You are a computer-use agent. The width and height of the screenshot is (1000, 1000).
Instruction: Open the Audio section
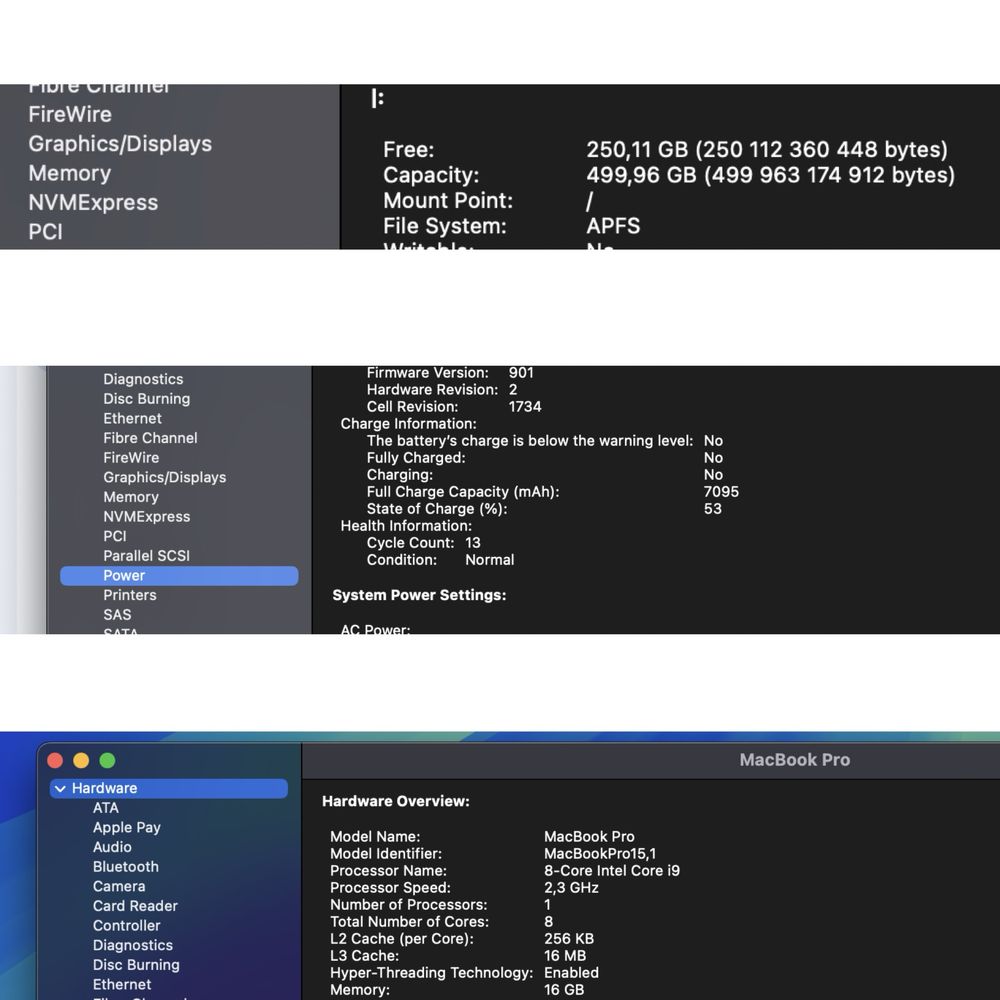(112, 847)
